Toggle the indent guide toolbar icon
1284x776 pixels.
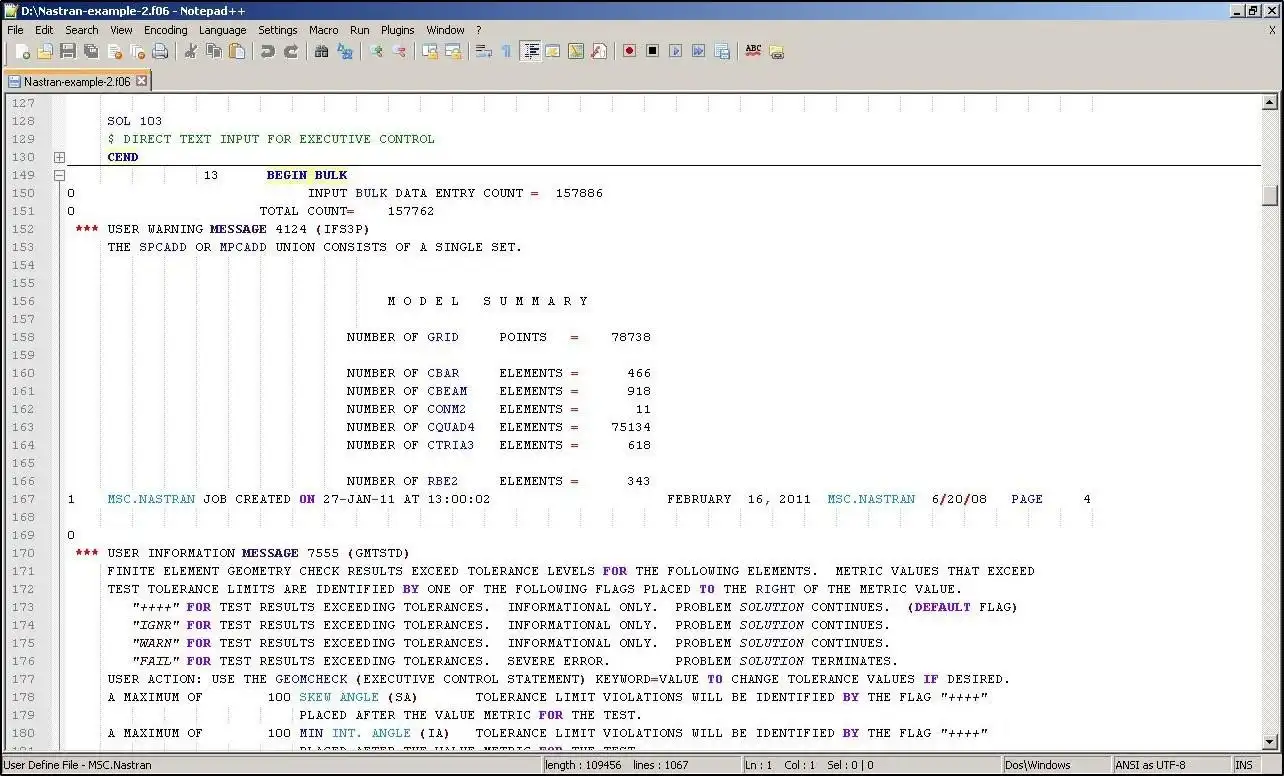click(531, 51)
